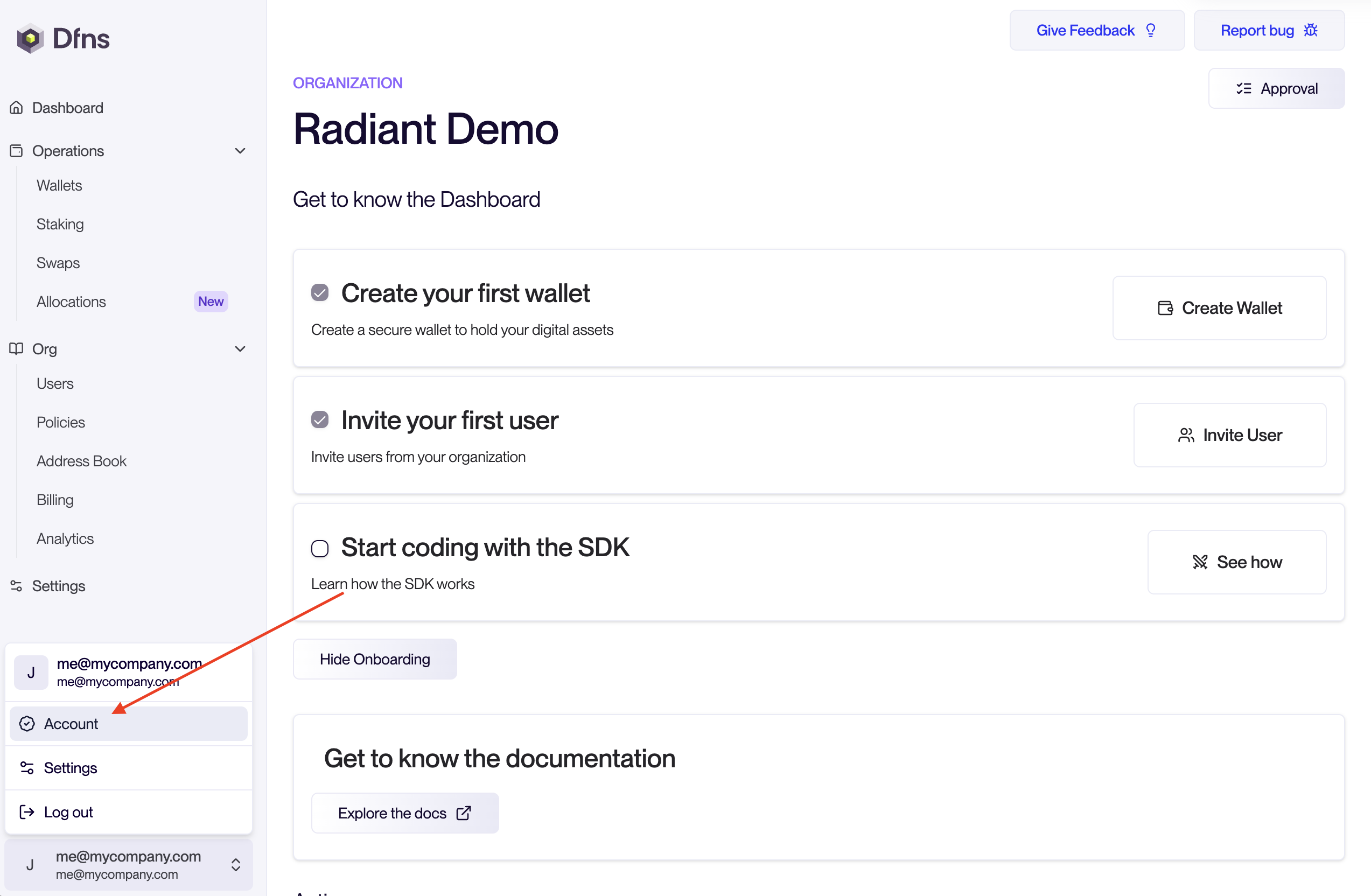
Task: Click the See how button
Action: click(1236, 562)
